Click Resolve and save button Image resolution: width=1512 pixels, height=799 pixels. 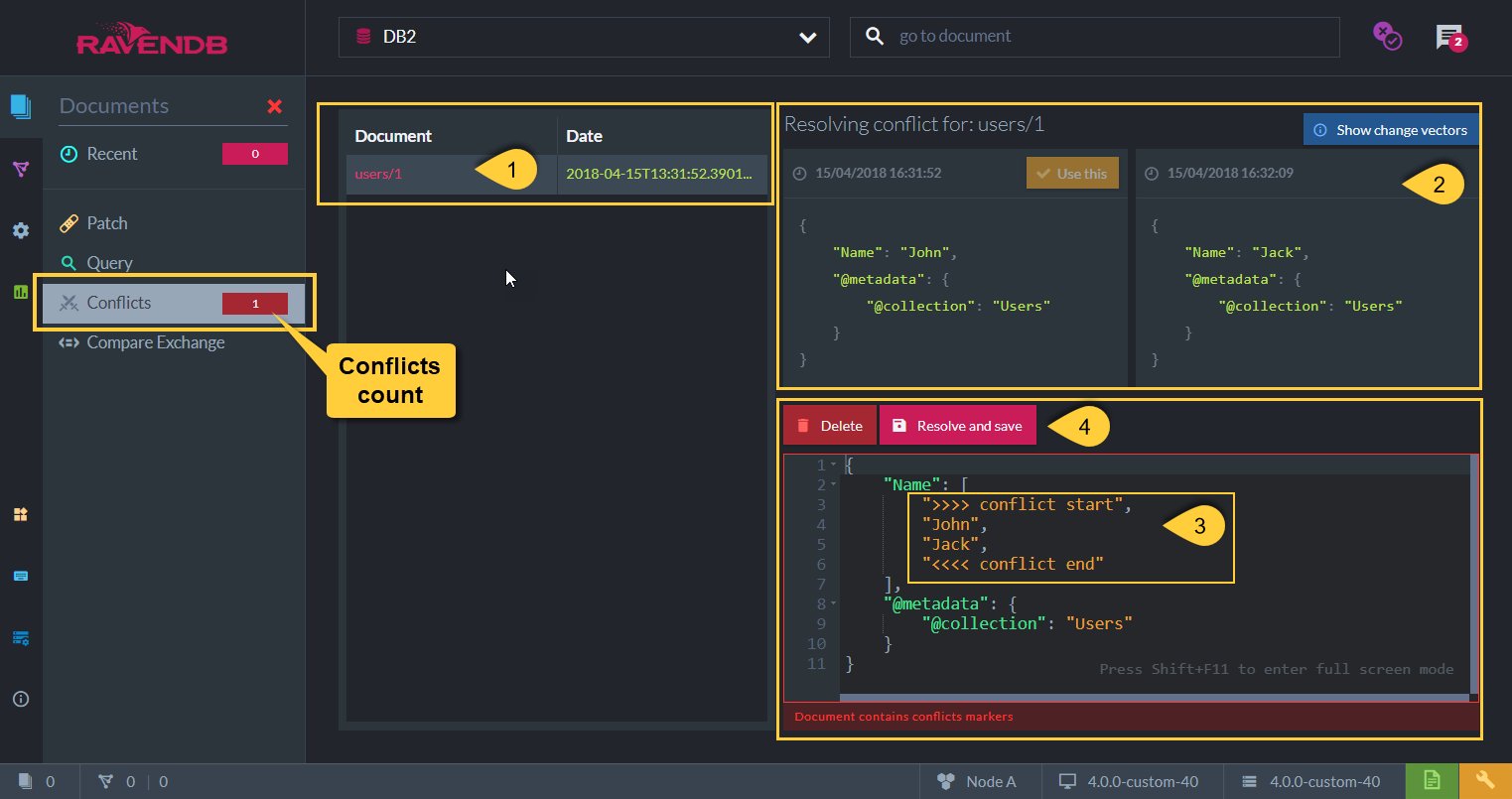(x=958, y=426)
